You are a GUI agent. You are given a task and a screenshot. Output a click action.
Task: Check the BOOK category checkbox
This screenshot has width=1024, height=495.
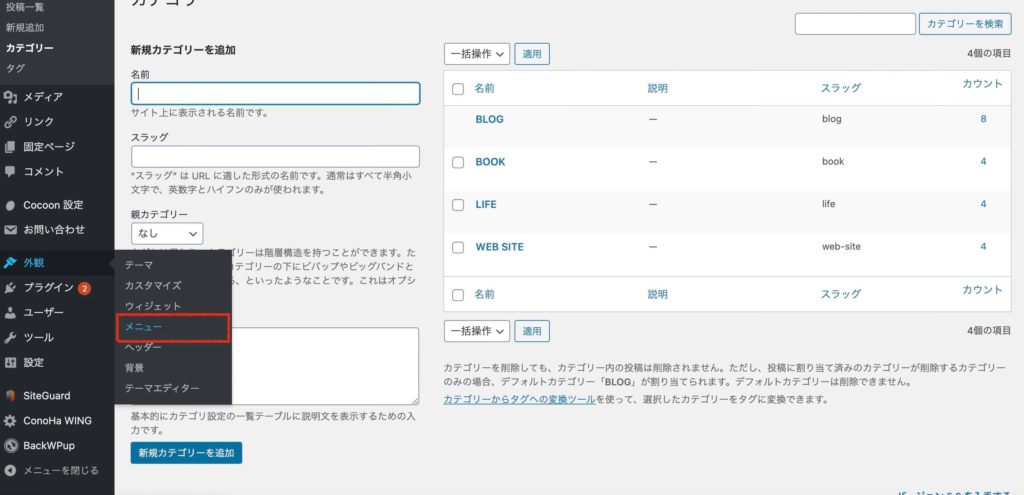click(x=458, y=162)
